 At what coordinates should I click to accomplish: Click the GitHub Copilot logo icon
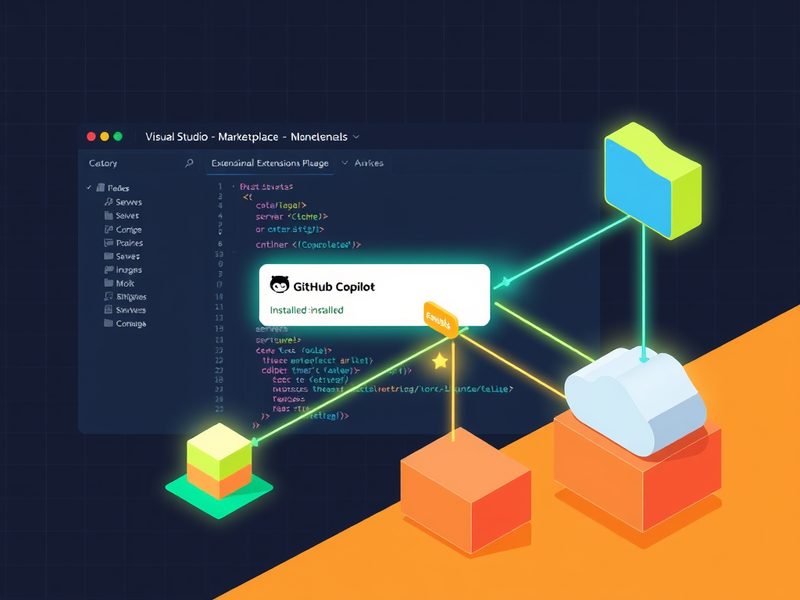pyautogui.click(x=279, y=285)
